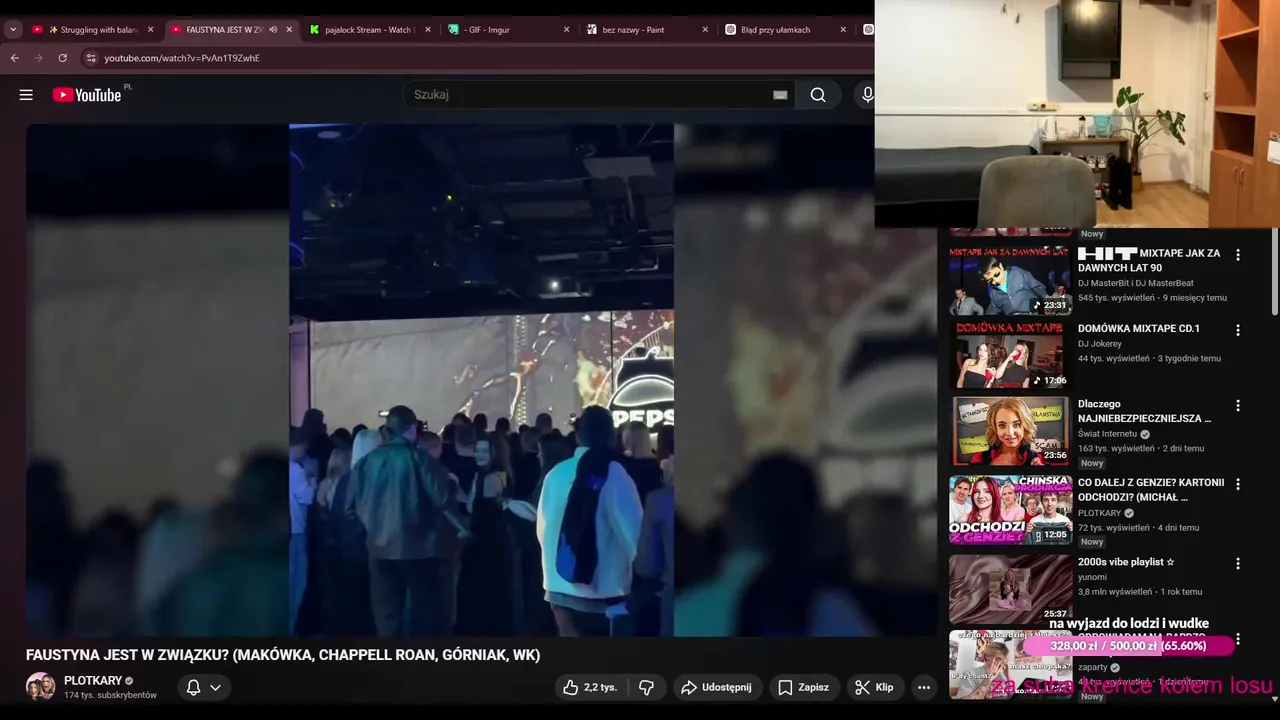This screenshot has height=720, width=1280.
Task: Open options menu for Dlaczego NAJNIEBEZPIECZNIEJSZA
Action: (x=1238, y=406)
